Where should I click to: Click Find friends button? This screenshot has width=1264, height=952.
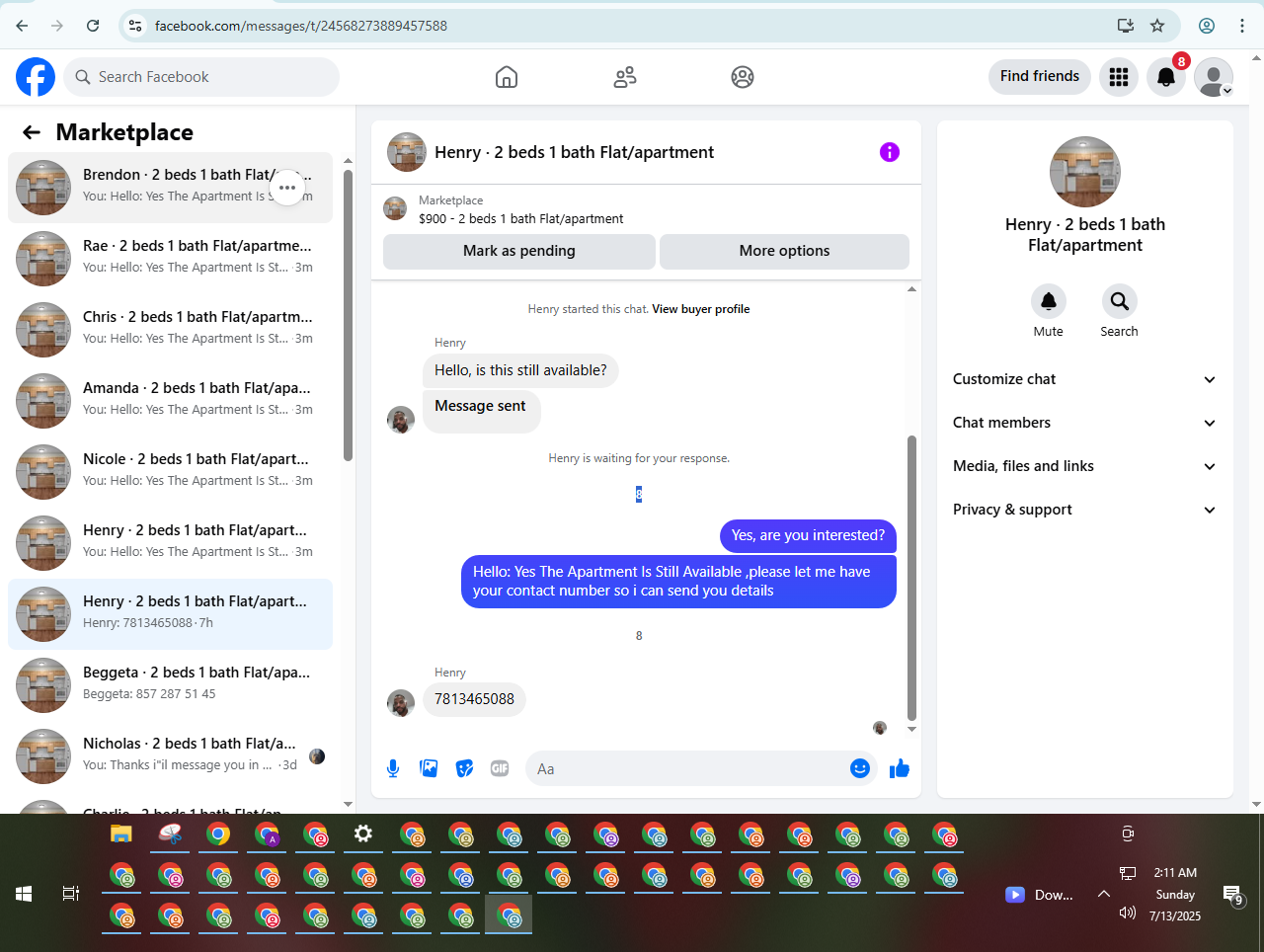pos(1040,76)
